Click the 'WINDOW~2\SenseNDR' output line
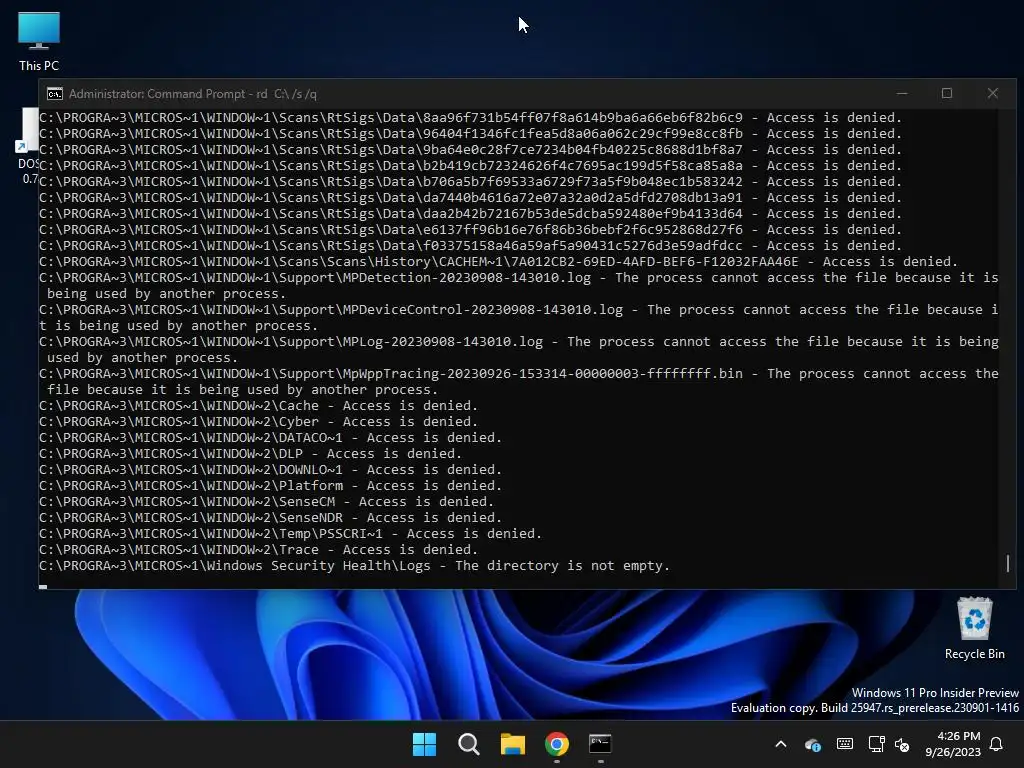The height and width of the screenshot is (768, 1024). pos(270,518)
